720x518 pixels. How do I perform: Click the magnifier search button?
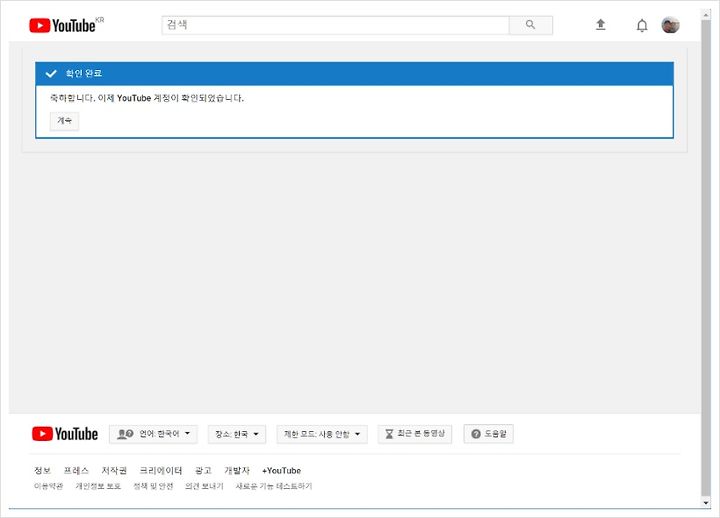530,25
